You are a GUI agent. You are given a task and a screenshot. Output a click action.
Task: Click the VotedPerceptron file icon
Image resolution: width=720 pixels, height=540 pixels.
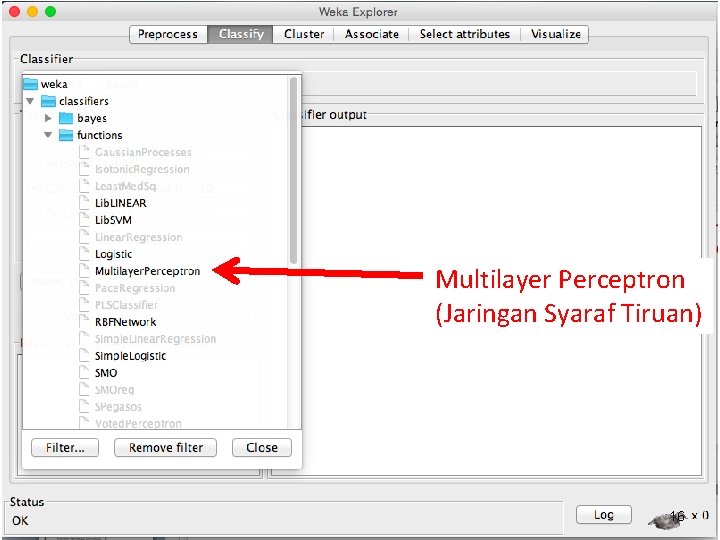84,422
